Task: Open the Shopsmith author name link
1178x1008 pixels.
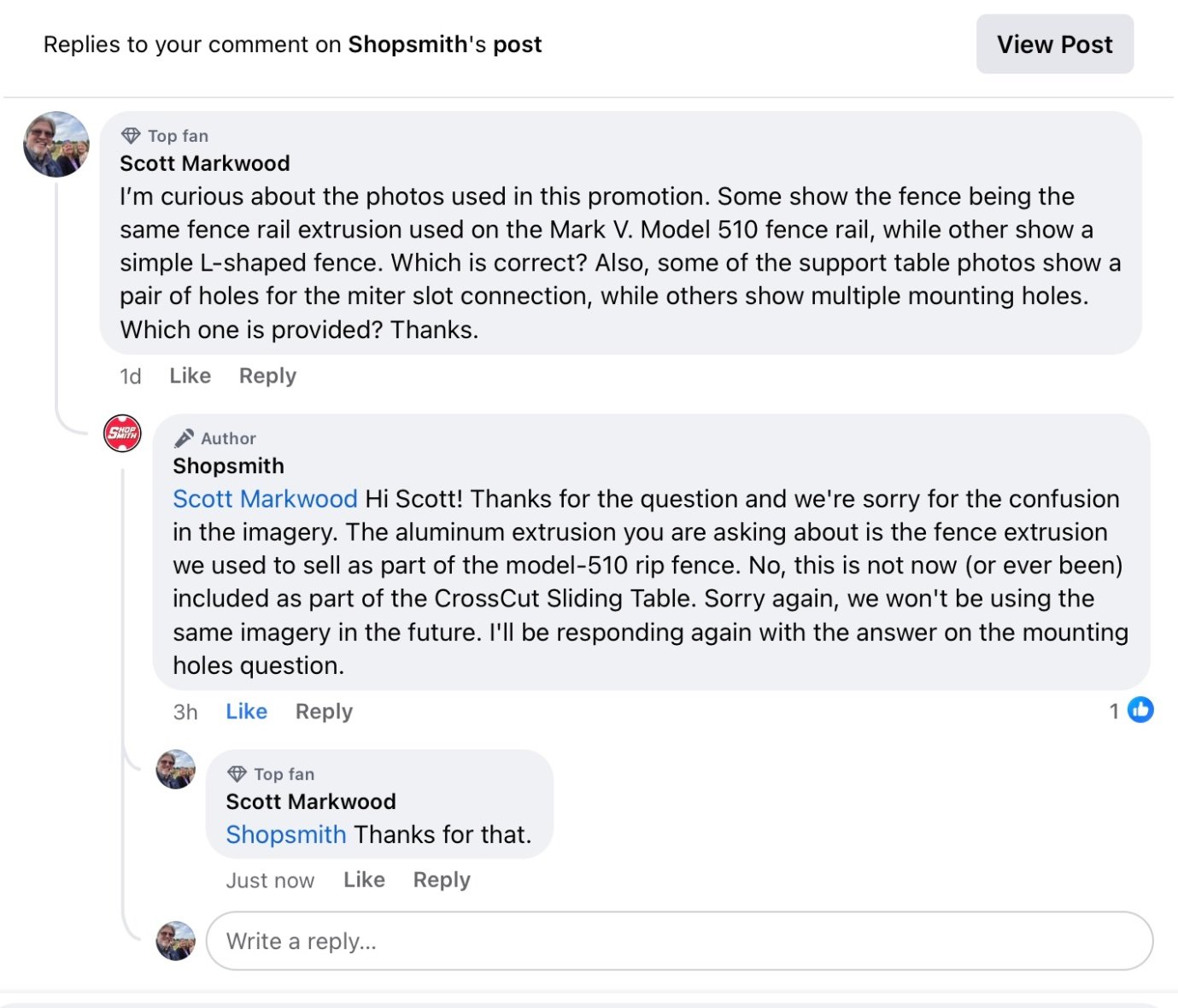Action: coord(228,466)
